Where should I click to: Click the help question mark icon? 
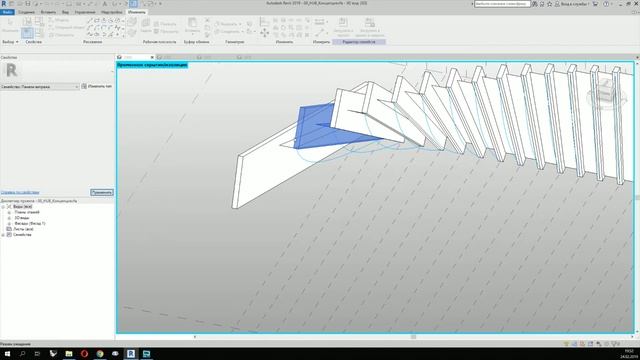(x=606, y=4)
